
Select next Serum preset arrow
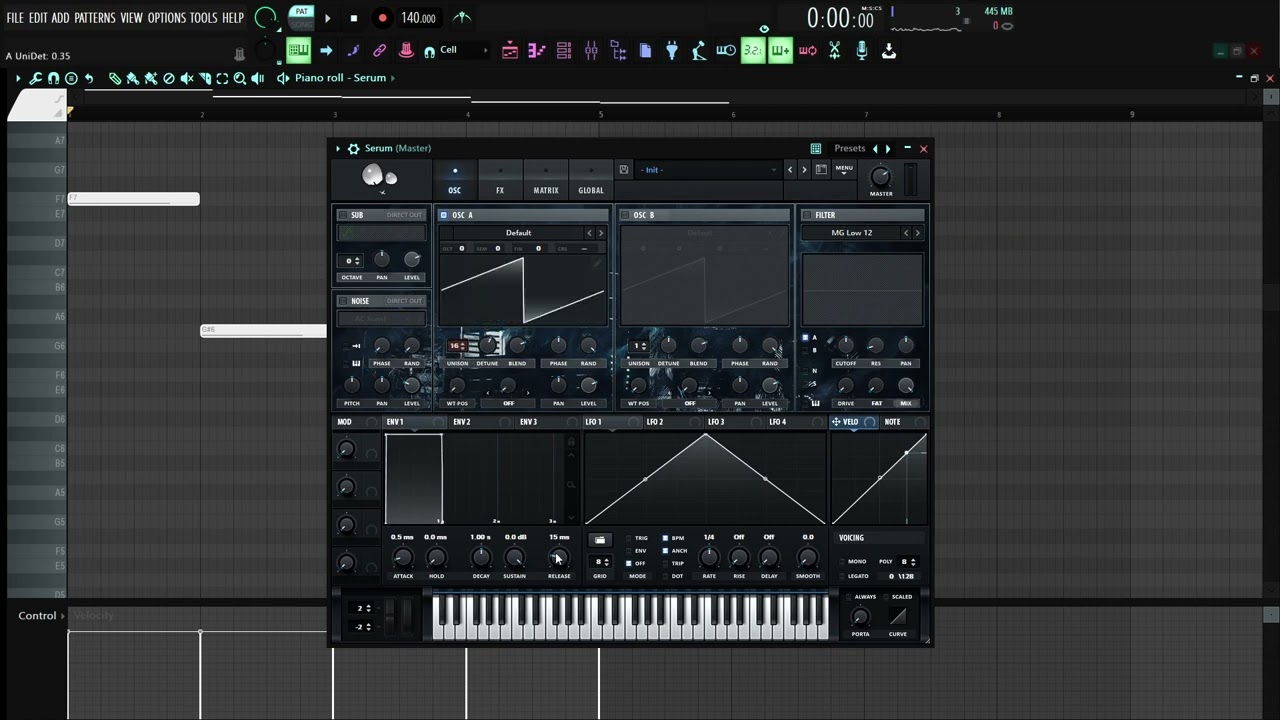[804, 170]
